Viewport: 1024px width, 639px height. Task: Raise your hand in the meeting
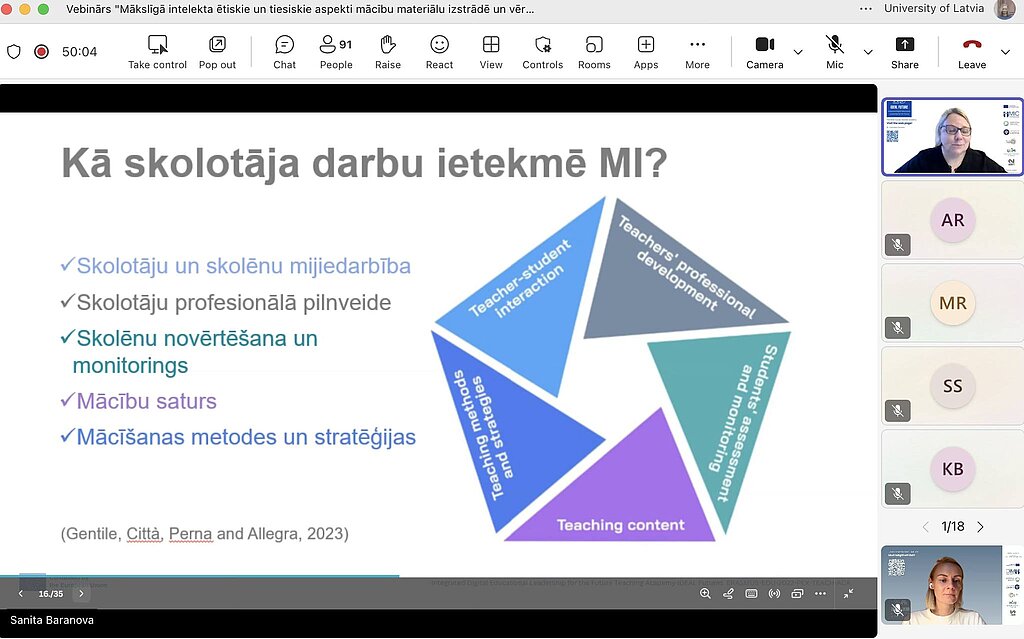(388, 52)
